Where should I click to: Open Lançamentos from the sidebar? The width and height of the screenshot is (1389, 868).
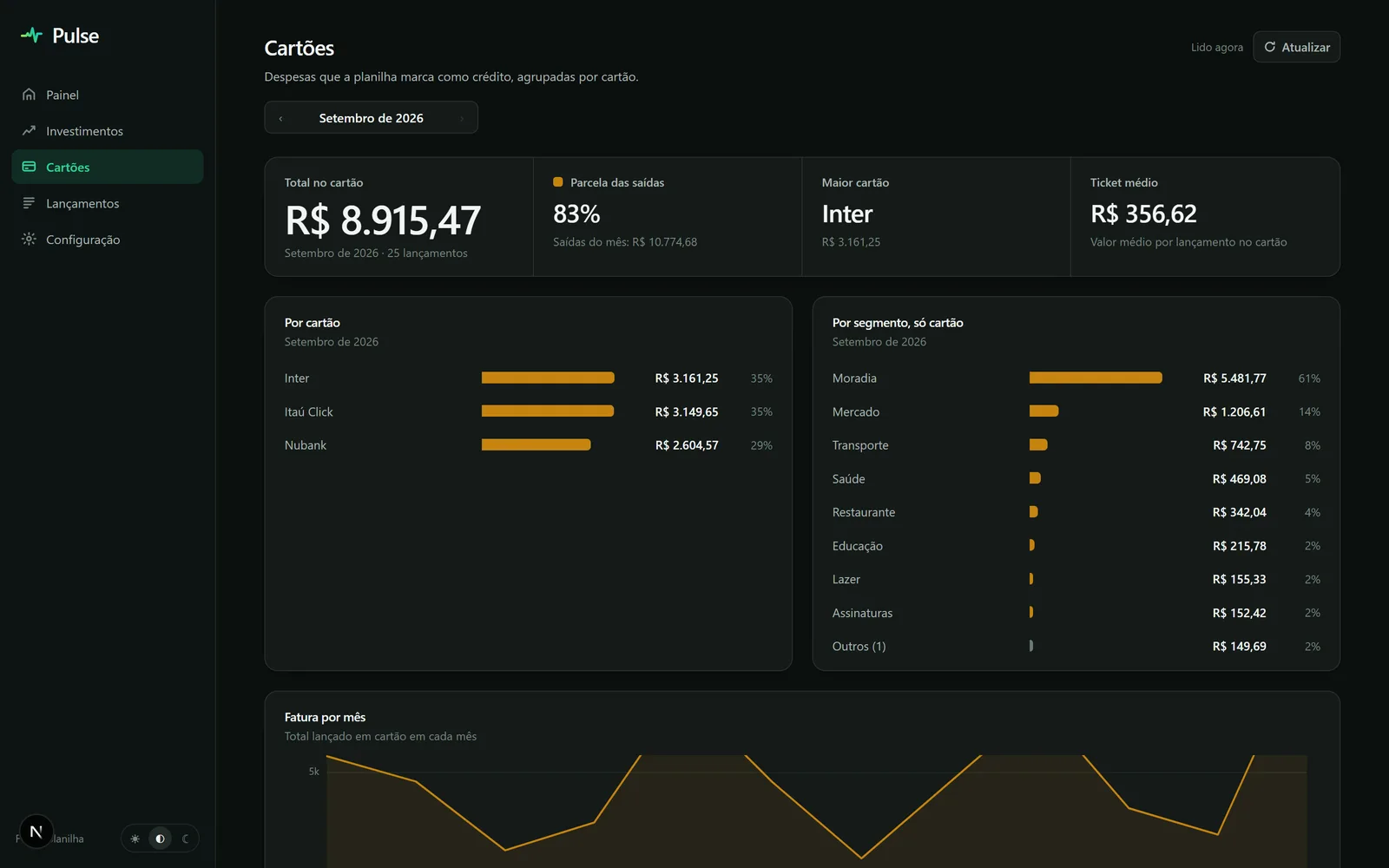[x=108, y=203]
